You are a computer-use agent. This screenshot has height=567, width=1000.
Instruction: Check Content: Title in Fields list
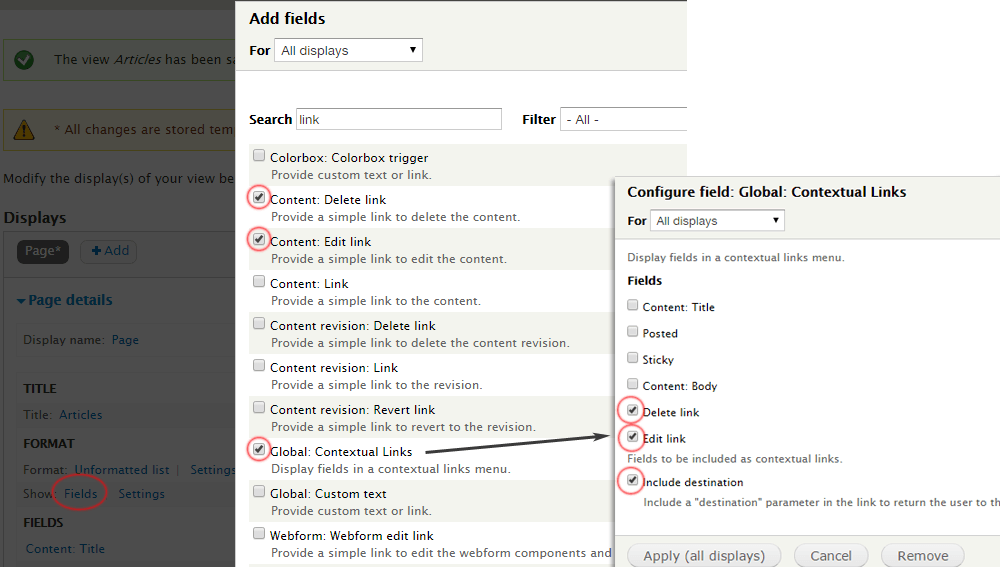coord(633,305)
